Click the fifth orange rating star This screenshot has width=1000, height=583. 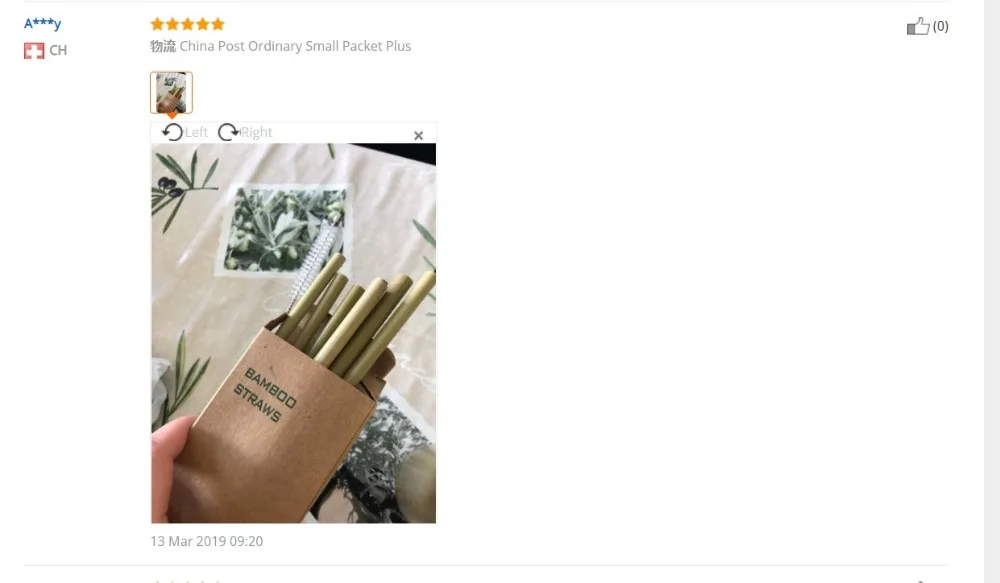tap(218, 24)
